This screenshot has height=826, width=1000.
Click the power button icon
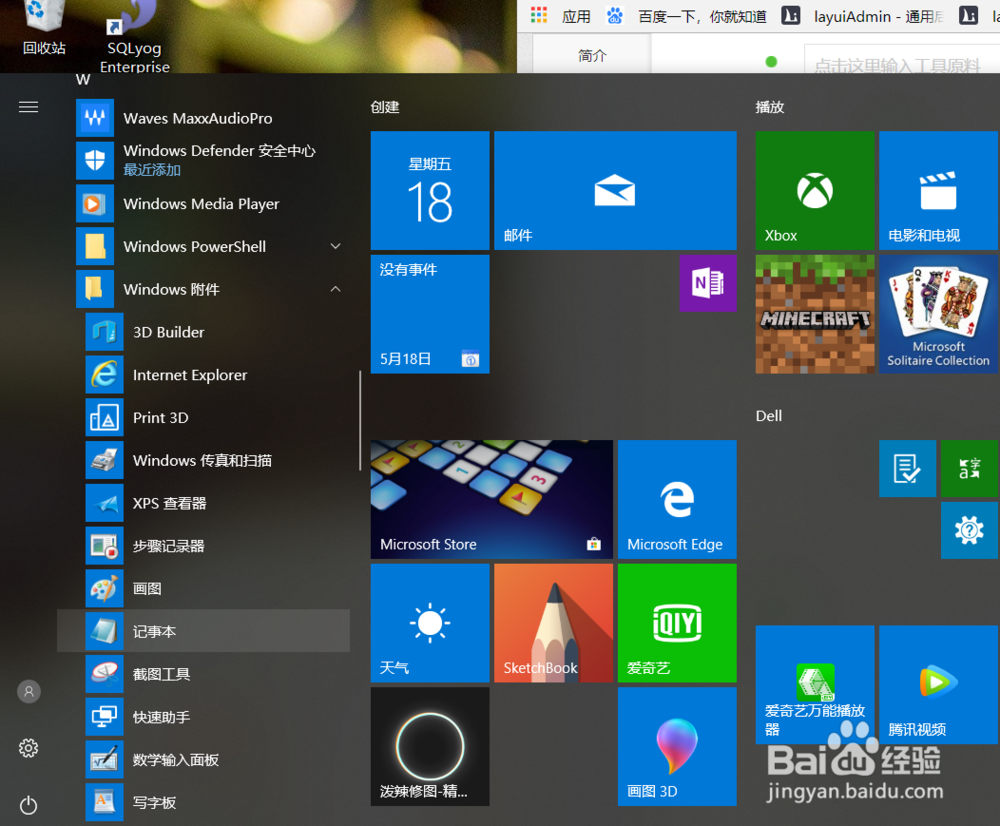coord(29,805)
